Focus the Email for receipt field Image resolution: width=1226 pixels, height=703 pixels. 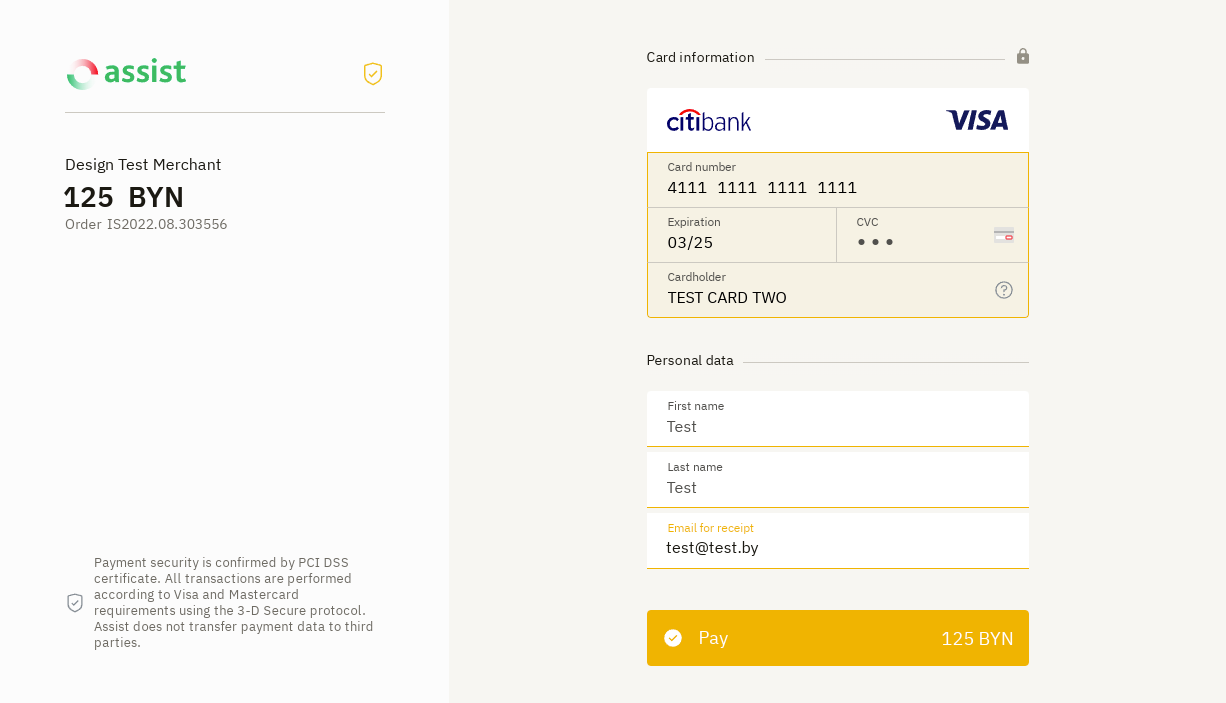click(837, 548)
